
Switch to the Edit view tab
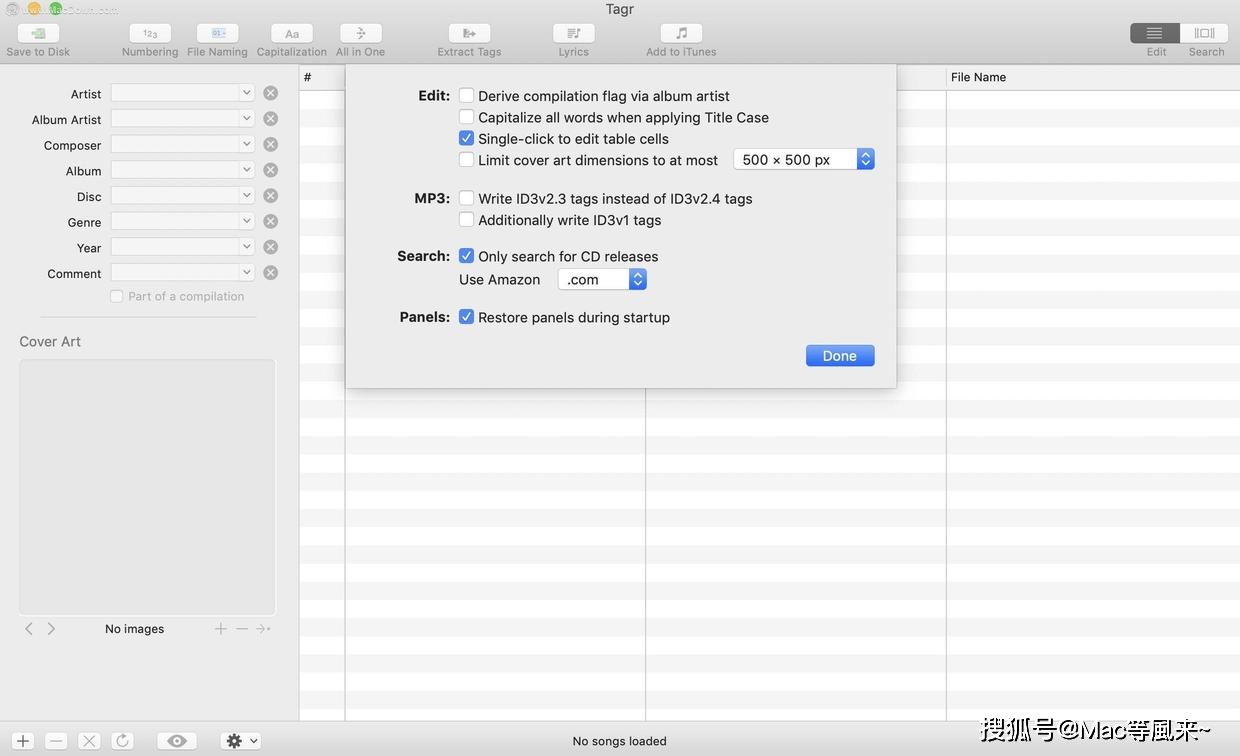pos(1155,34)
